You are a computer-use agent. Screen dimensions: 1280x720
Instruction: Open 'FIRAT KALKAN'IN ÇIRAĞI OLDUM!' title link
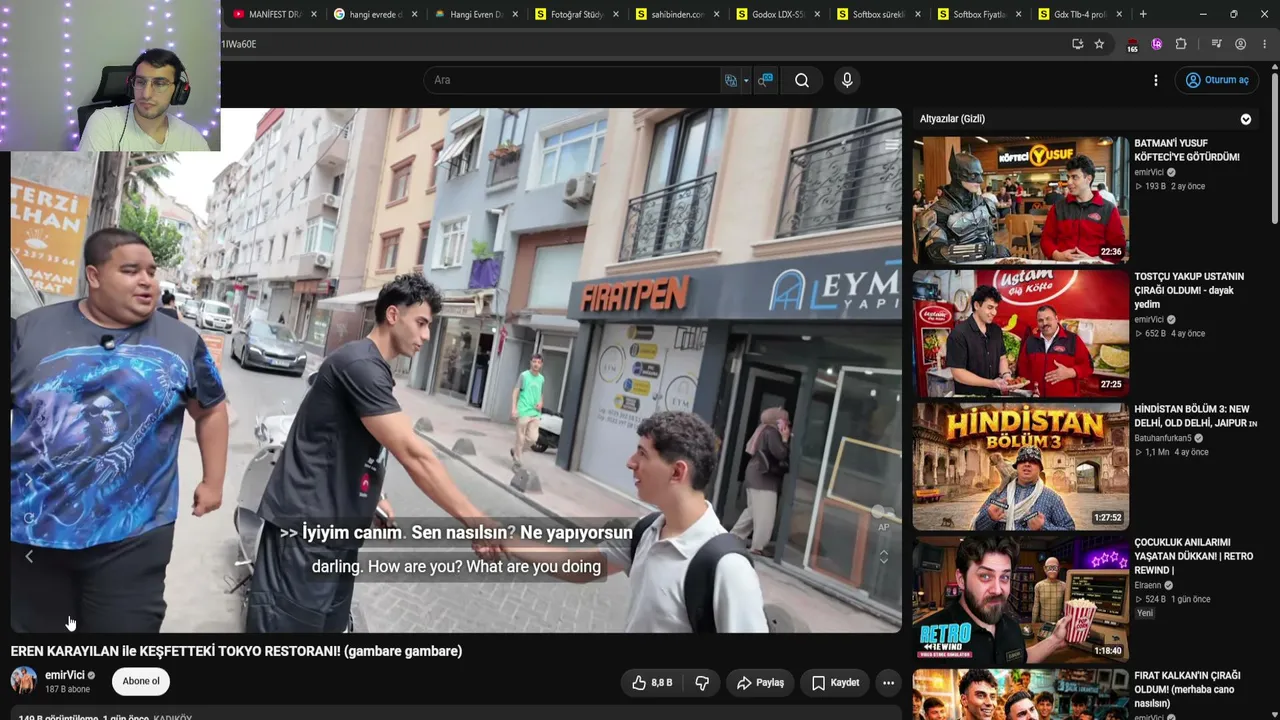pos(1187,689)
